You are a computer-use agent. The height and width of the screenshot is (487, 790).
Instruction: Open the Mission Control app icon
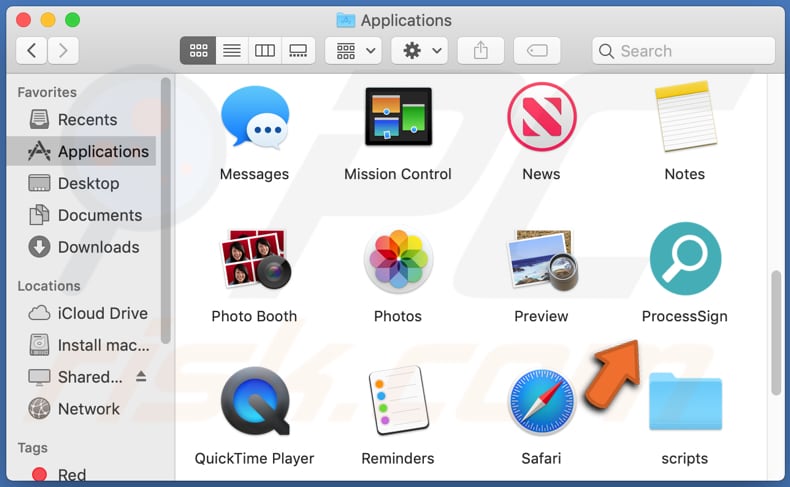(x=398, y=116)
